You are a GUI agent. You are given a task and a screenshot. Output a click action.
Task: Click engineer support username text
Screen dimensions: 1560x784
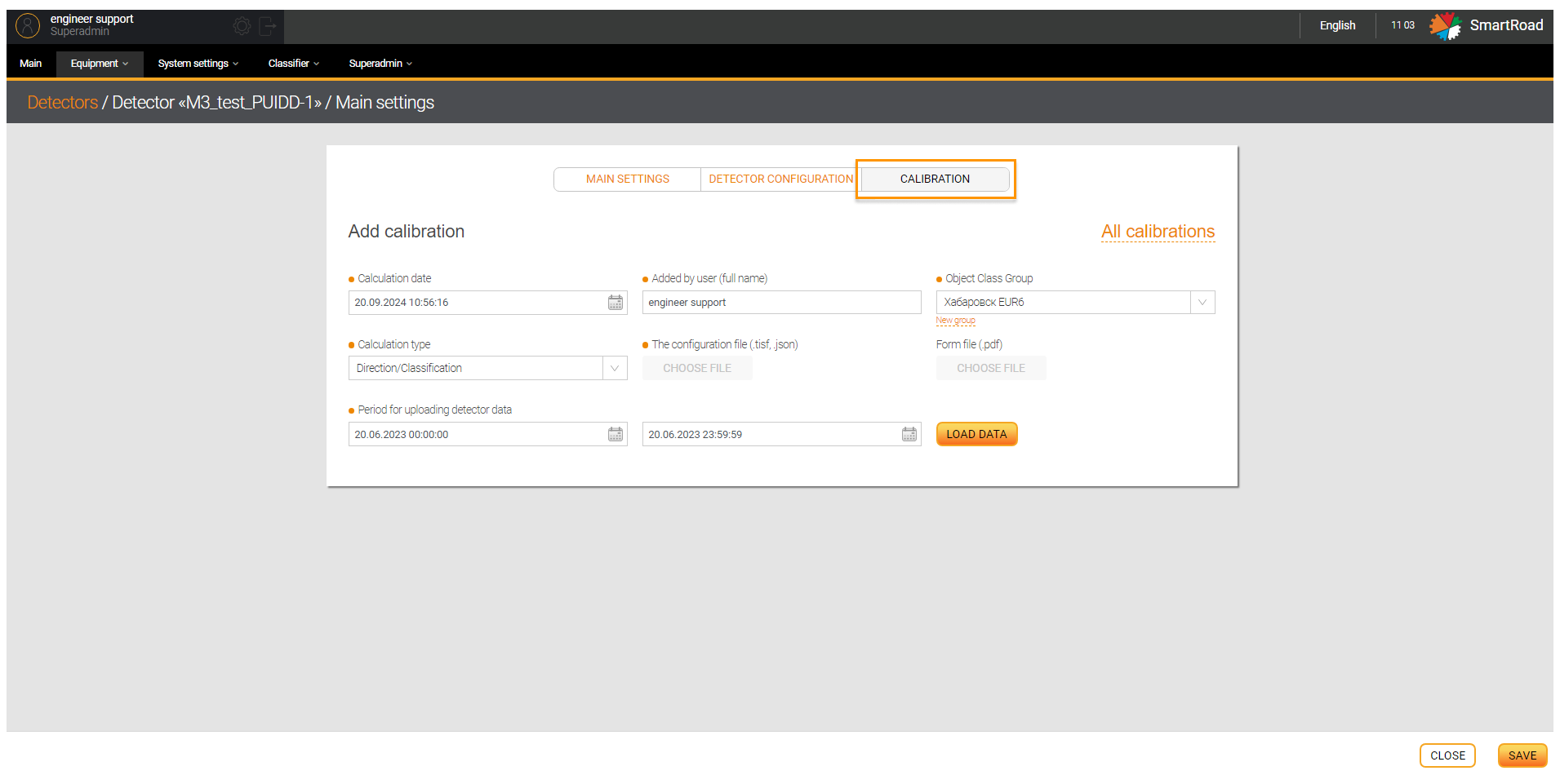[x=91, y=19]
